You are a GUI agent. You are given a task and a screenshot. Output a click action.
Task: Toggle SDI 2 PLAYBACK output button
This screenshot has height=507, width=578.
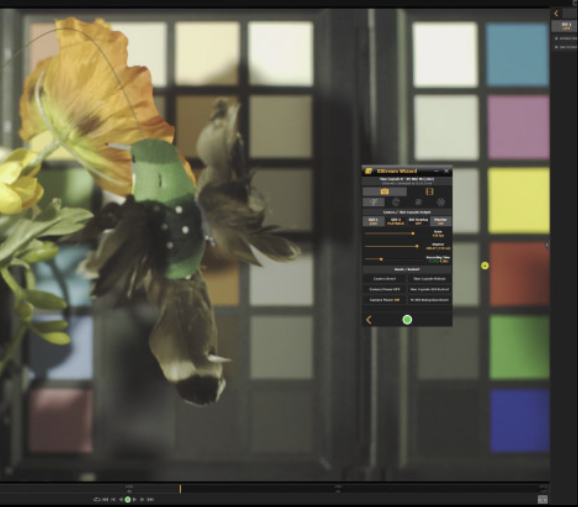coord(396,221)
